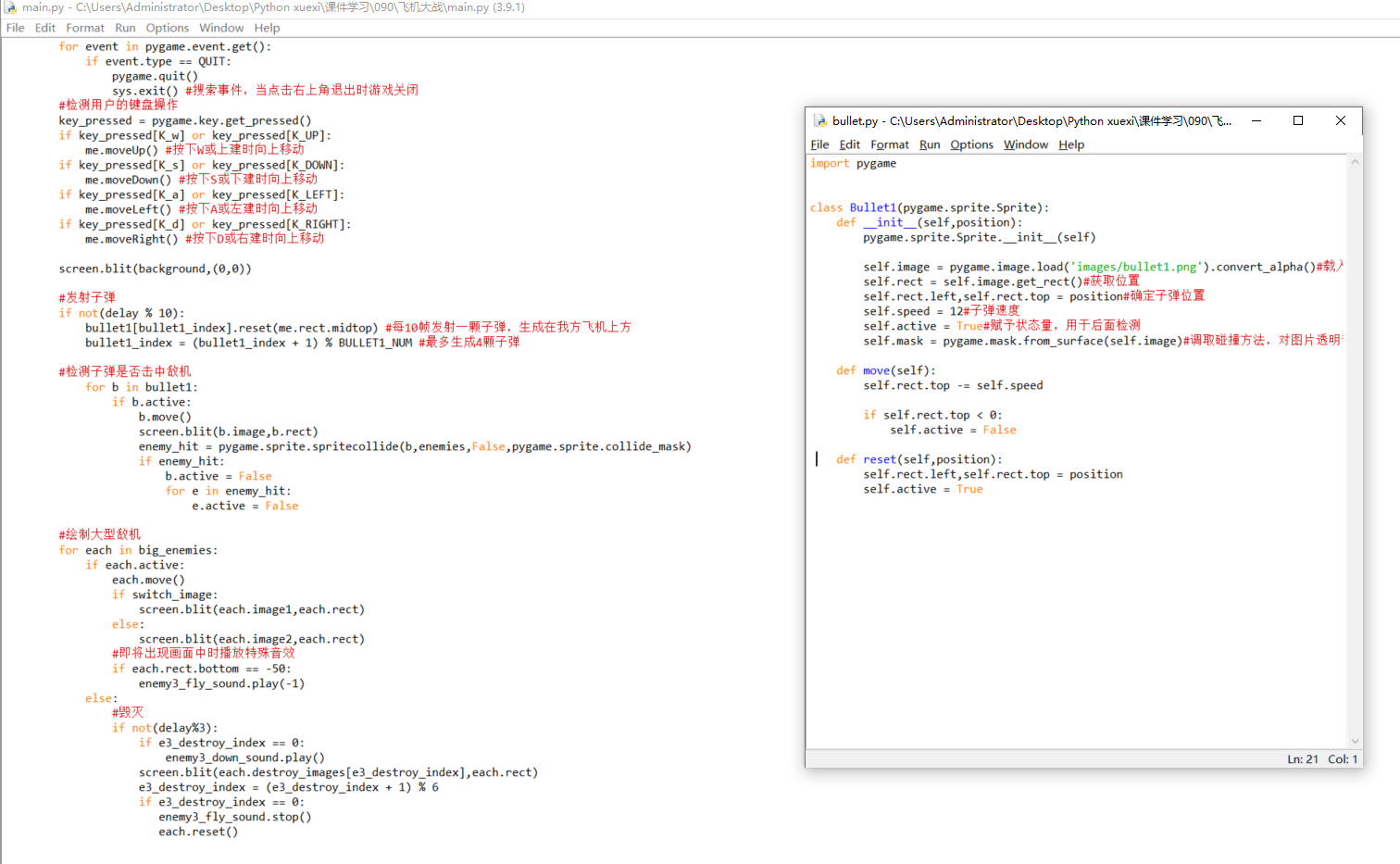1400x864 pixels.
Task: Open Window menu in bullet.py window
Action: point(1026,144)
